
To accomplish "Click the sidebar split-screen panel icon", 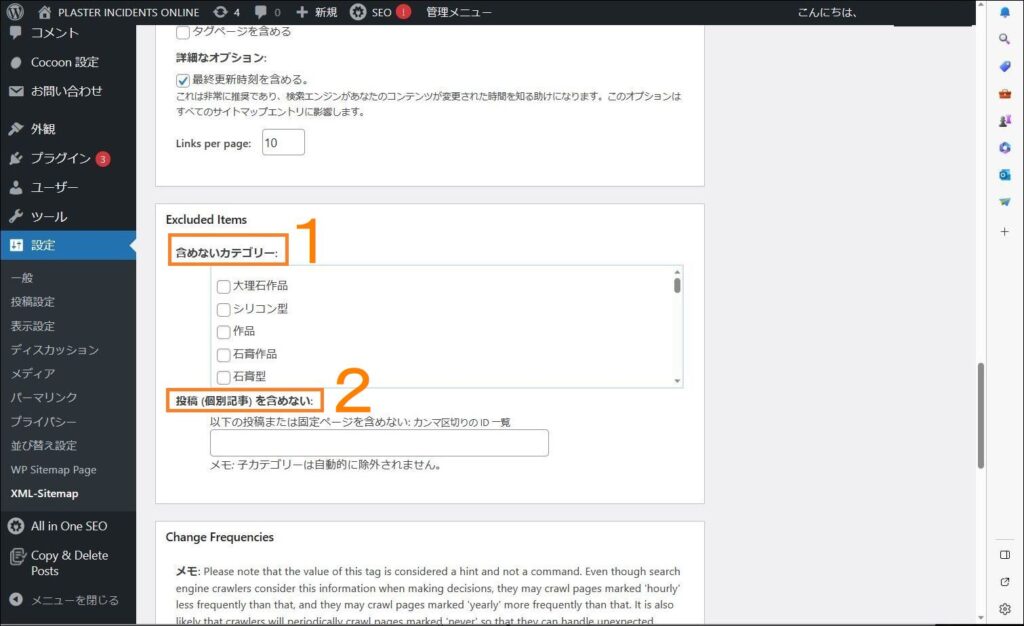I will pyautogui.click(x=1004, y=555).
